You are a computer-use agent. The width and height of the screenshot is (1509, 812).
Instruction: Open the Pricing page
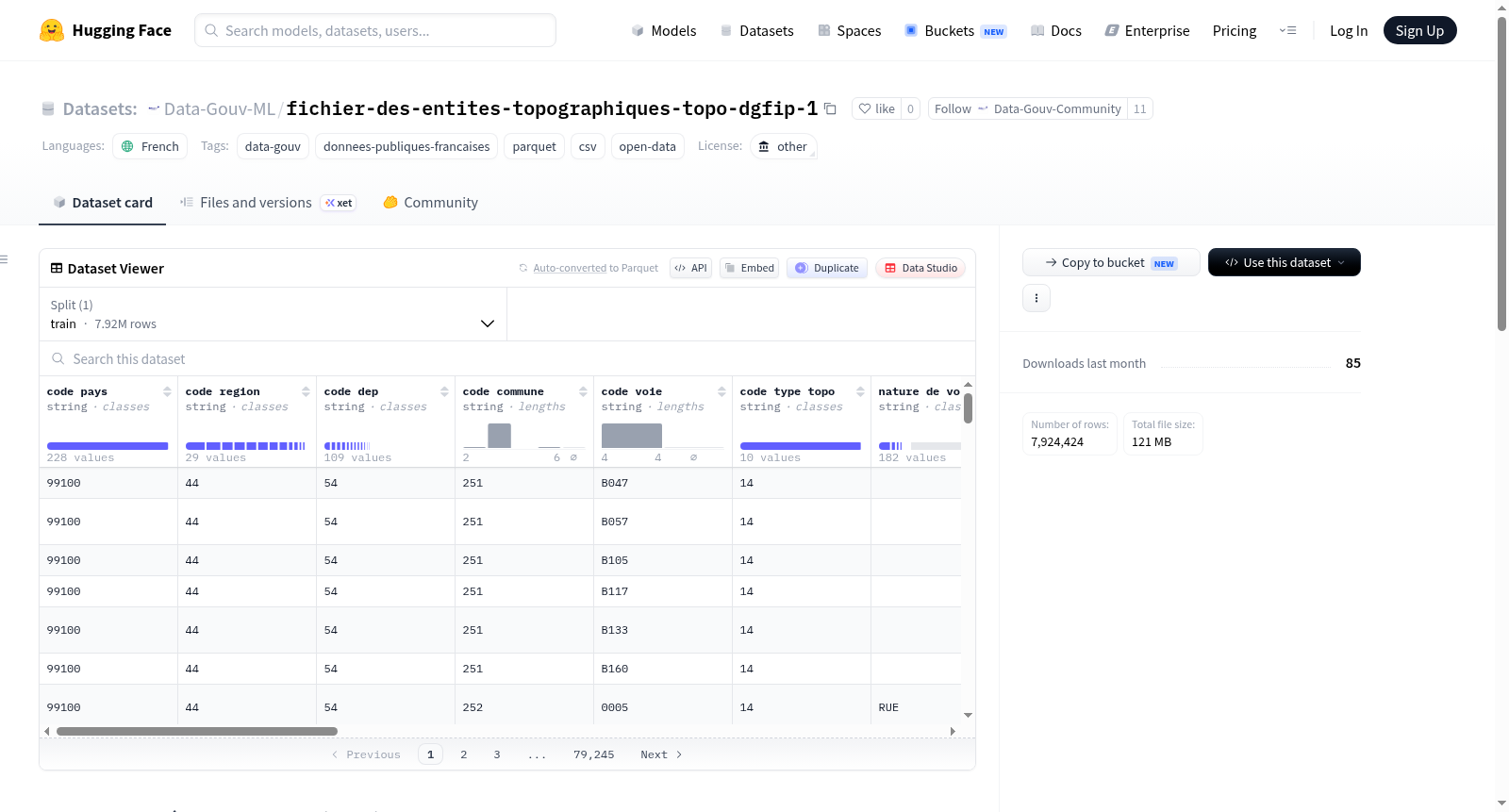1235,31
